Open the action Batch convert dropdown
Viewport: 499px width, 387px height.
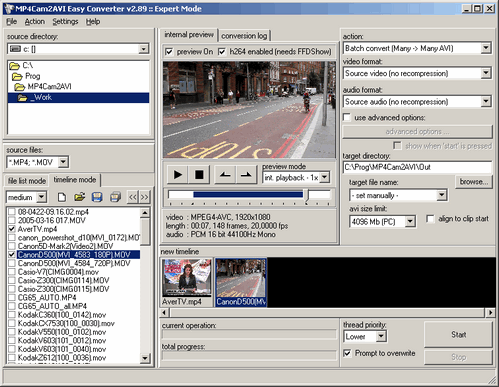486,48
